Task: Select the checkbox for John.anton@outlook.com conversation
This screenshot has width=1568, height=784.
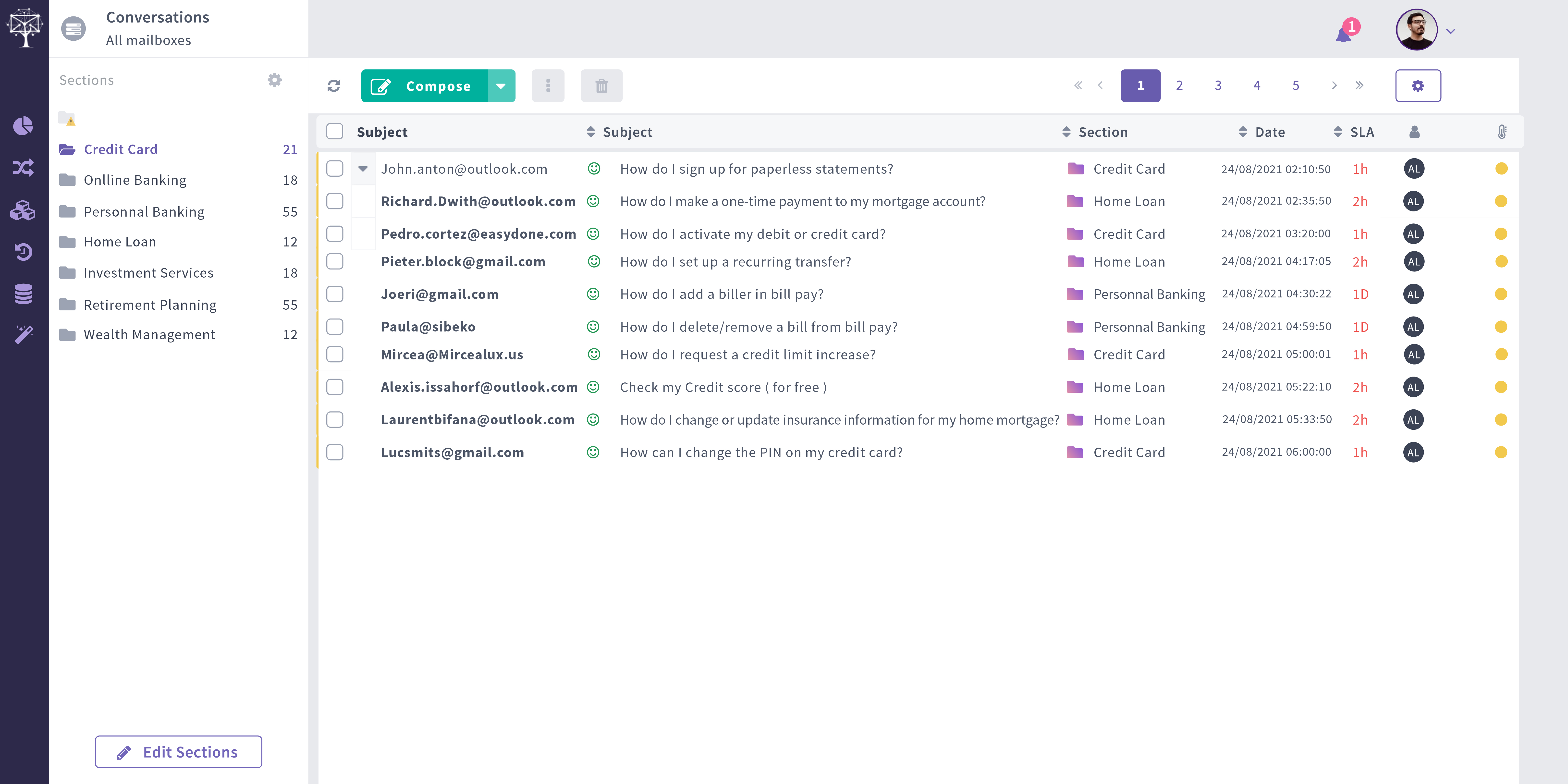Action: click(334, 169)
